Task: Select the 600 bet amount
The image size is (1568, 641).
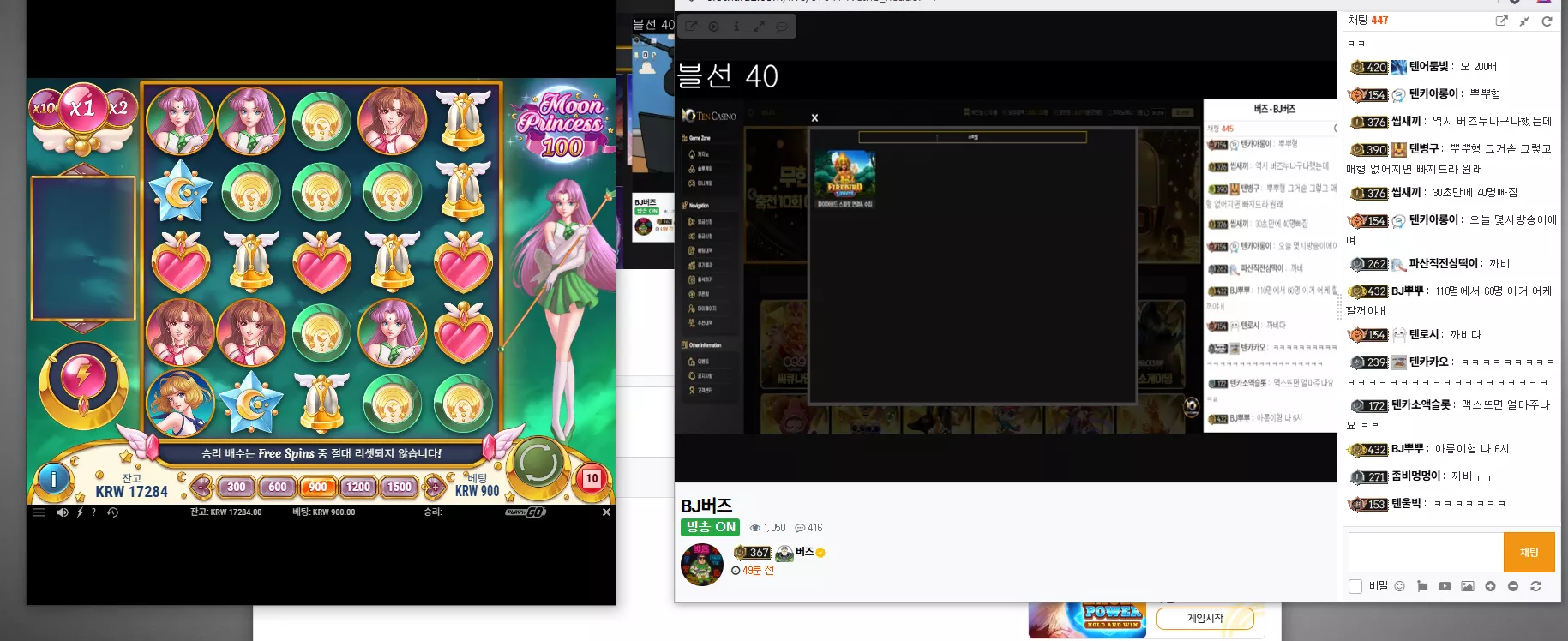Action: click(278, 487)
